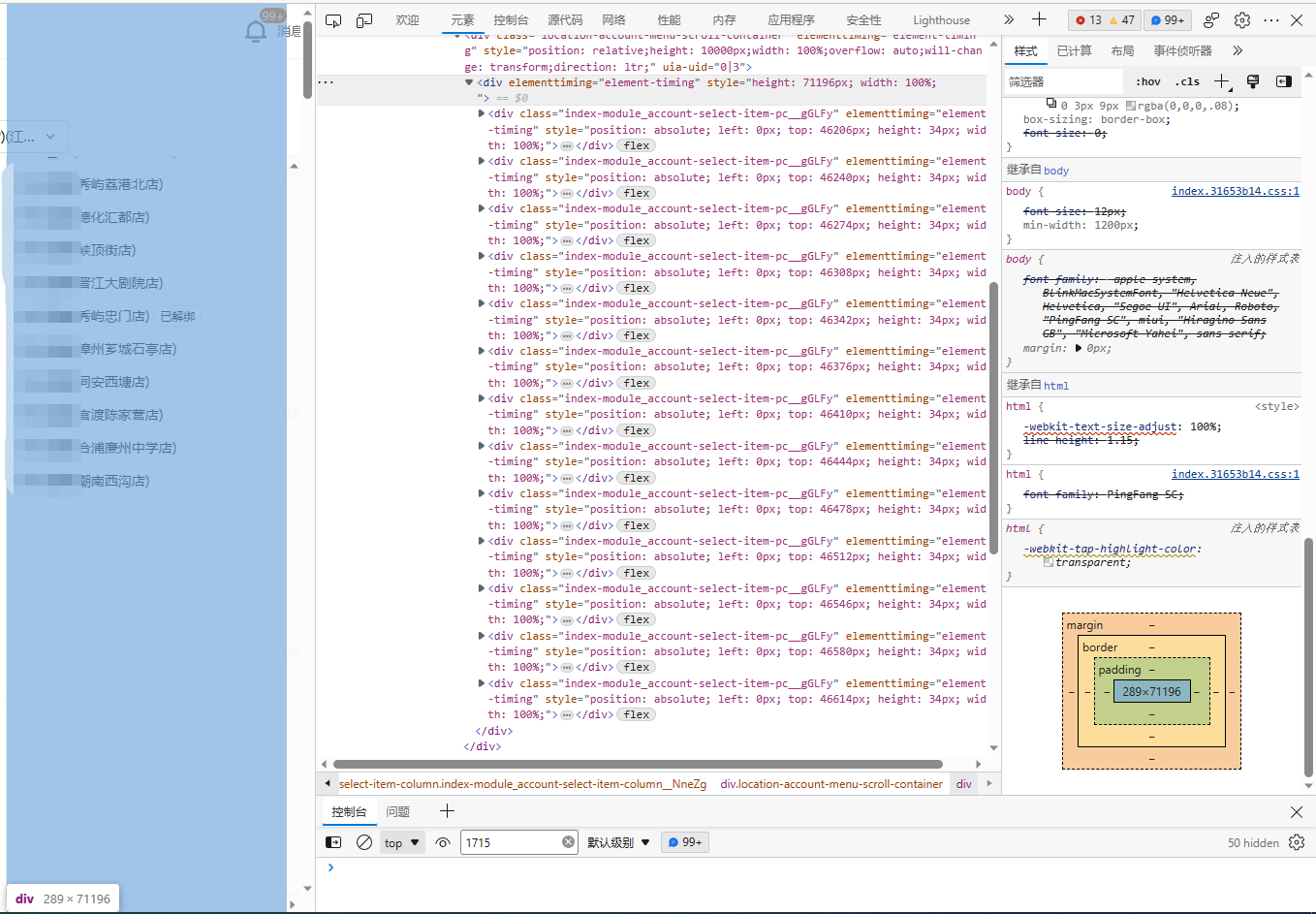Open the Lighthouse tab
Screen dimensions: 1316x914
click(x=941, y=19)
